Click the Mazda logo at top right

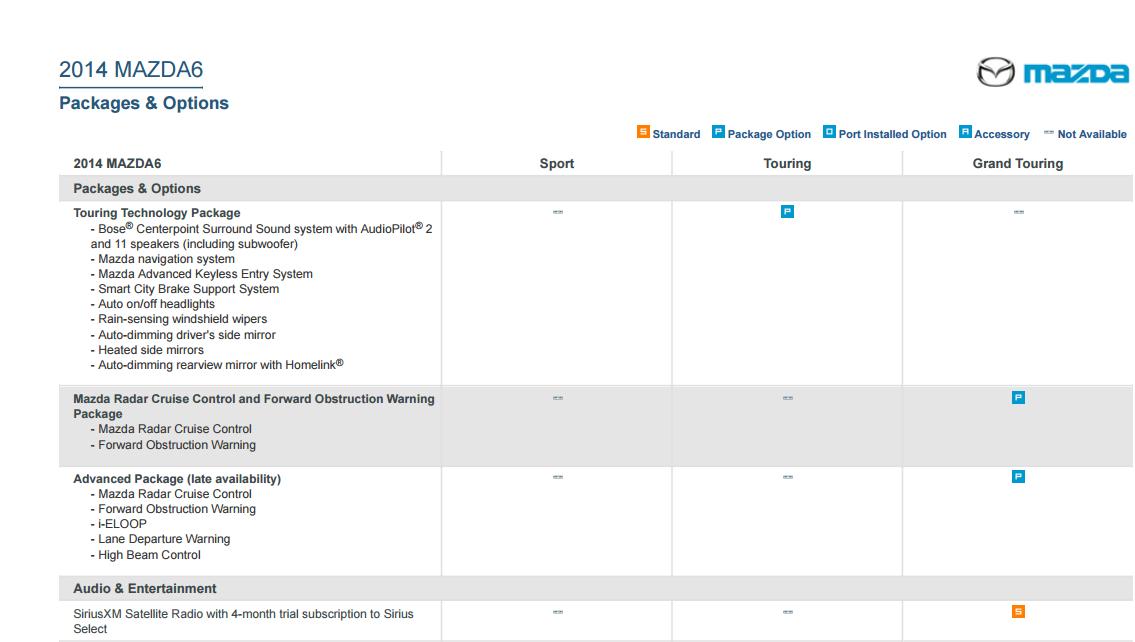pyautogui.click(x=1053, y=73)
